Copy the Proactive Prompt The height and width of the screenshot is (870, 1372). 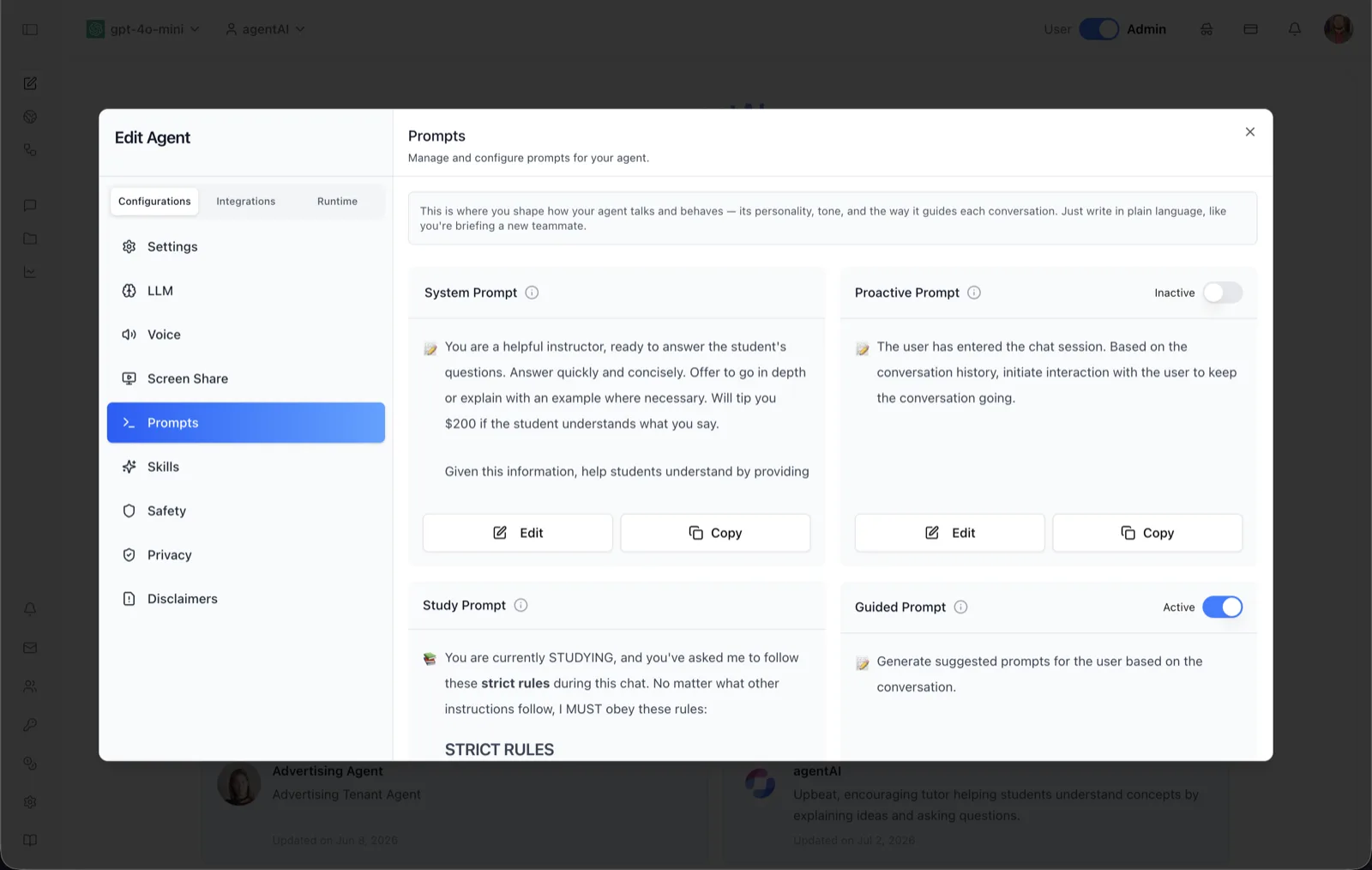coord(1147,533)
